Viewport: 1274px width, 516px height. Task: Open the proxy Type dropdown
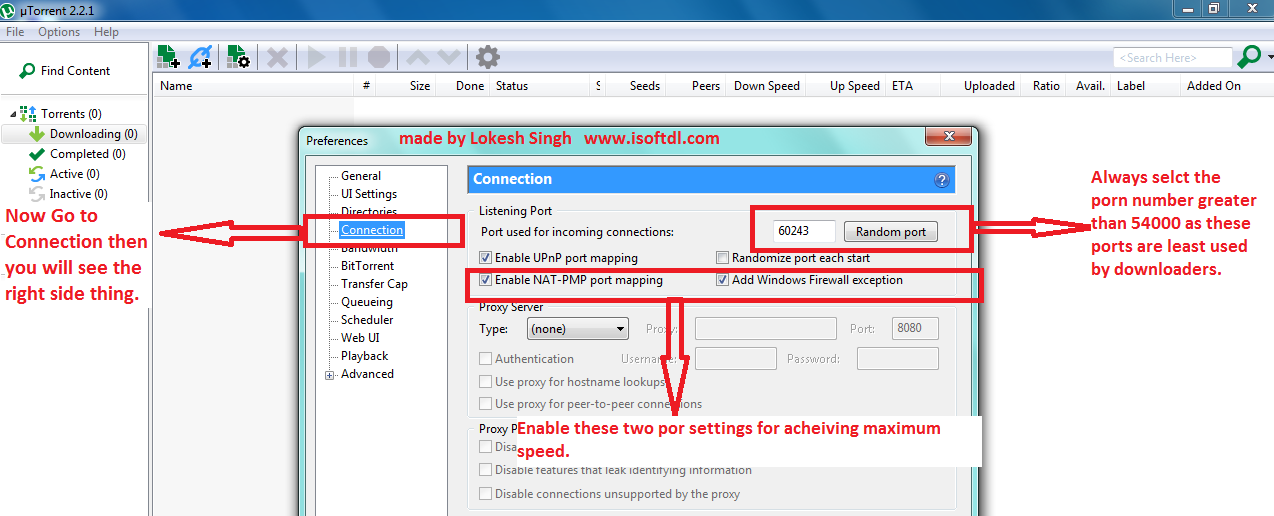point(577,328)
